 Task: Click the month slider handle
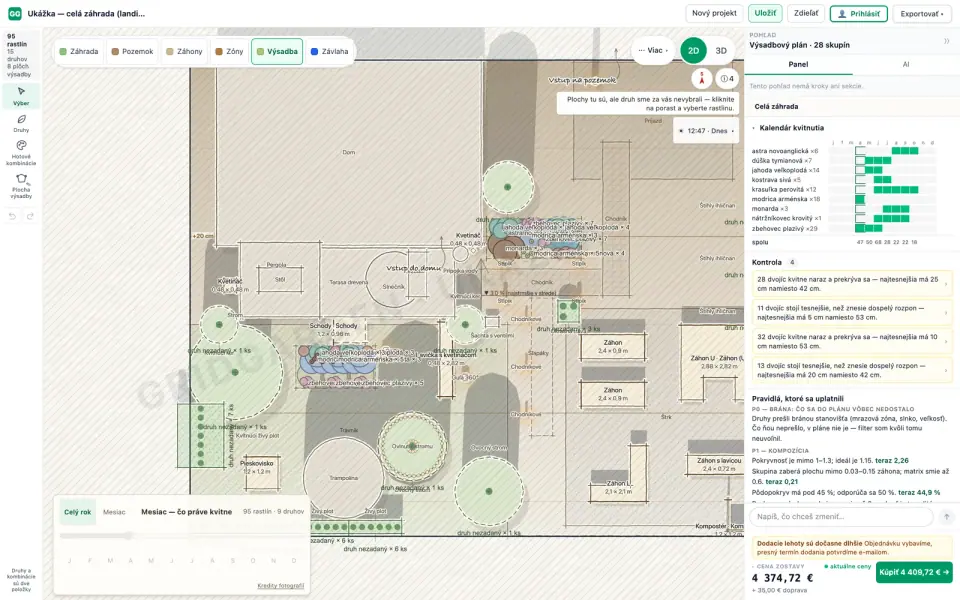click(129, 536)
